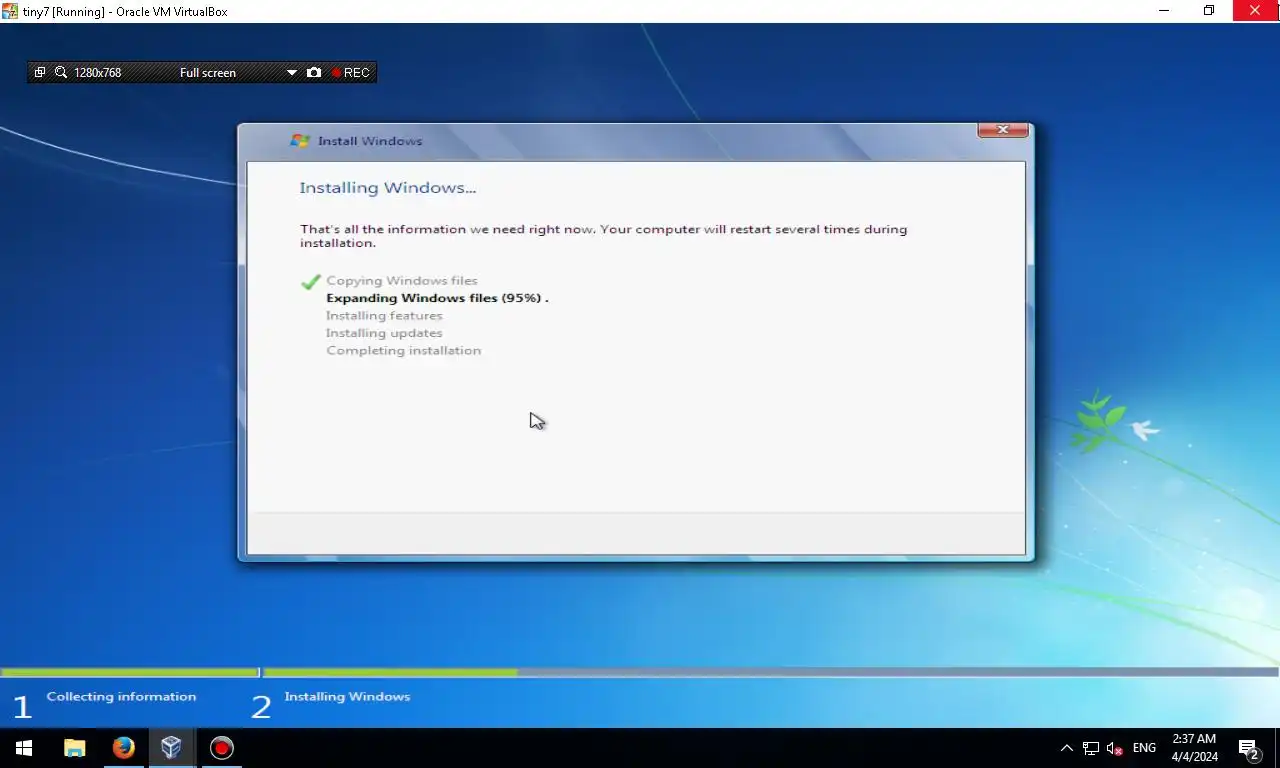
Task: Click the 1280x768 resolution value
Action: coord(97,73)
